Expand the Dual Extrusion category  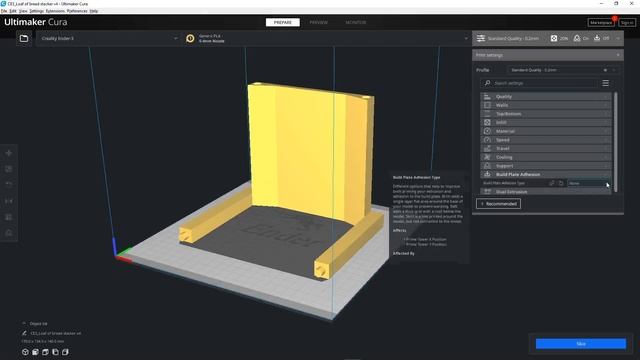pos(546,191)
